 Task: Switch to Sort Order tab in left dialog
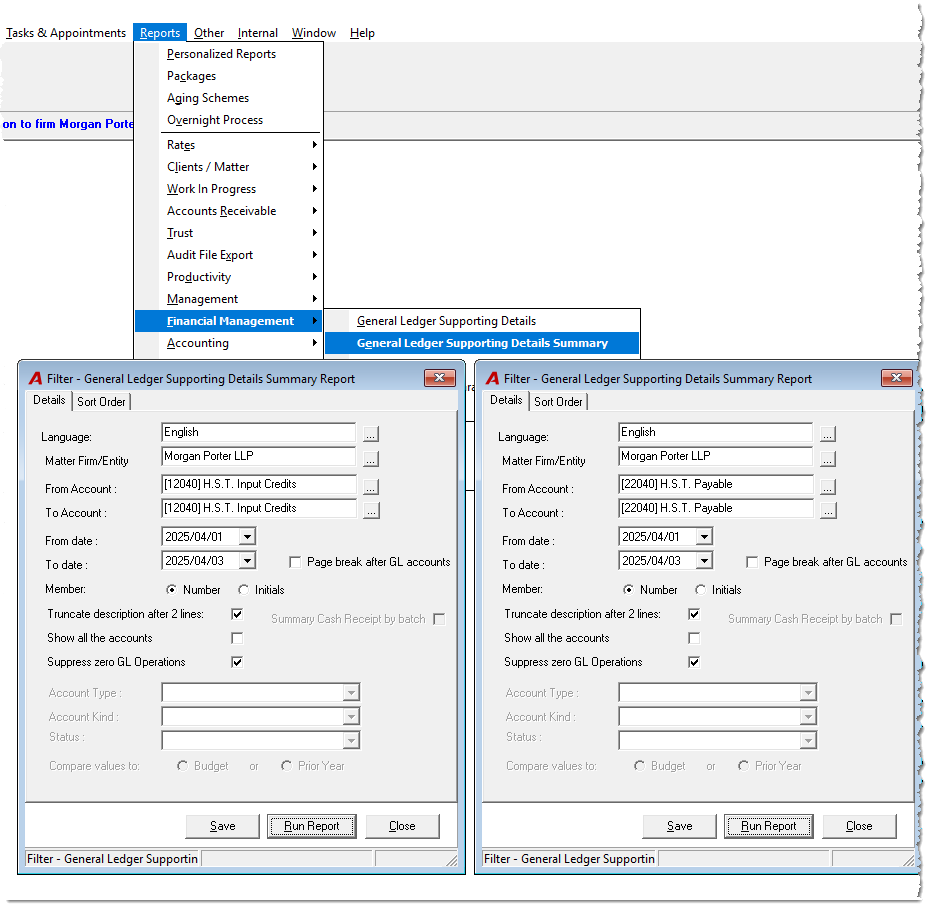[101, 402]
